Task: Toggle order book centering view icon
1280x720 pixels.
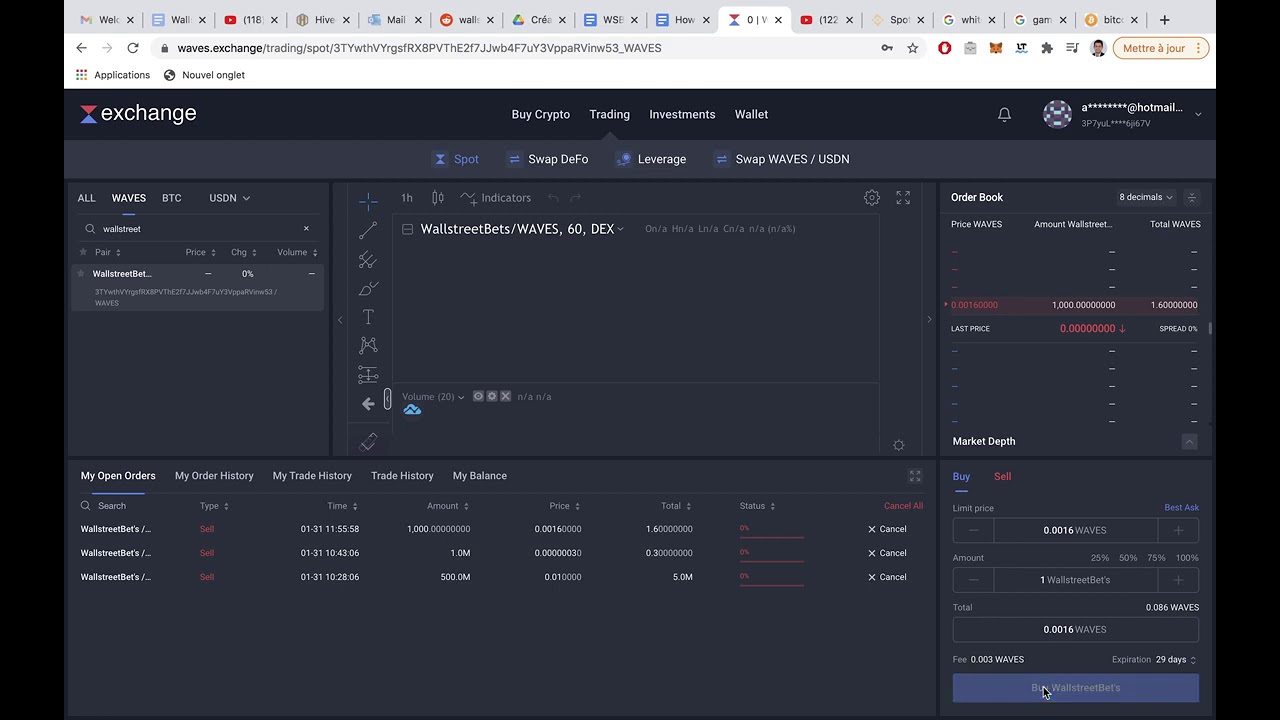Action: (x=1191, y=197)
